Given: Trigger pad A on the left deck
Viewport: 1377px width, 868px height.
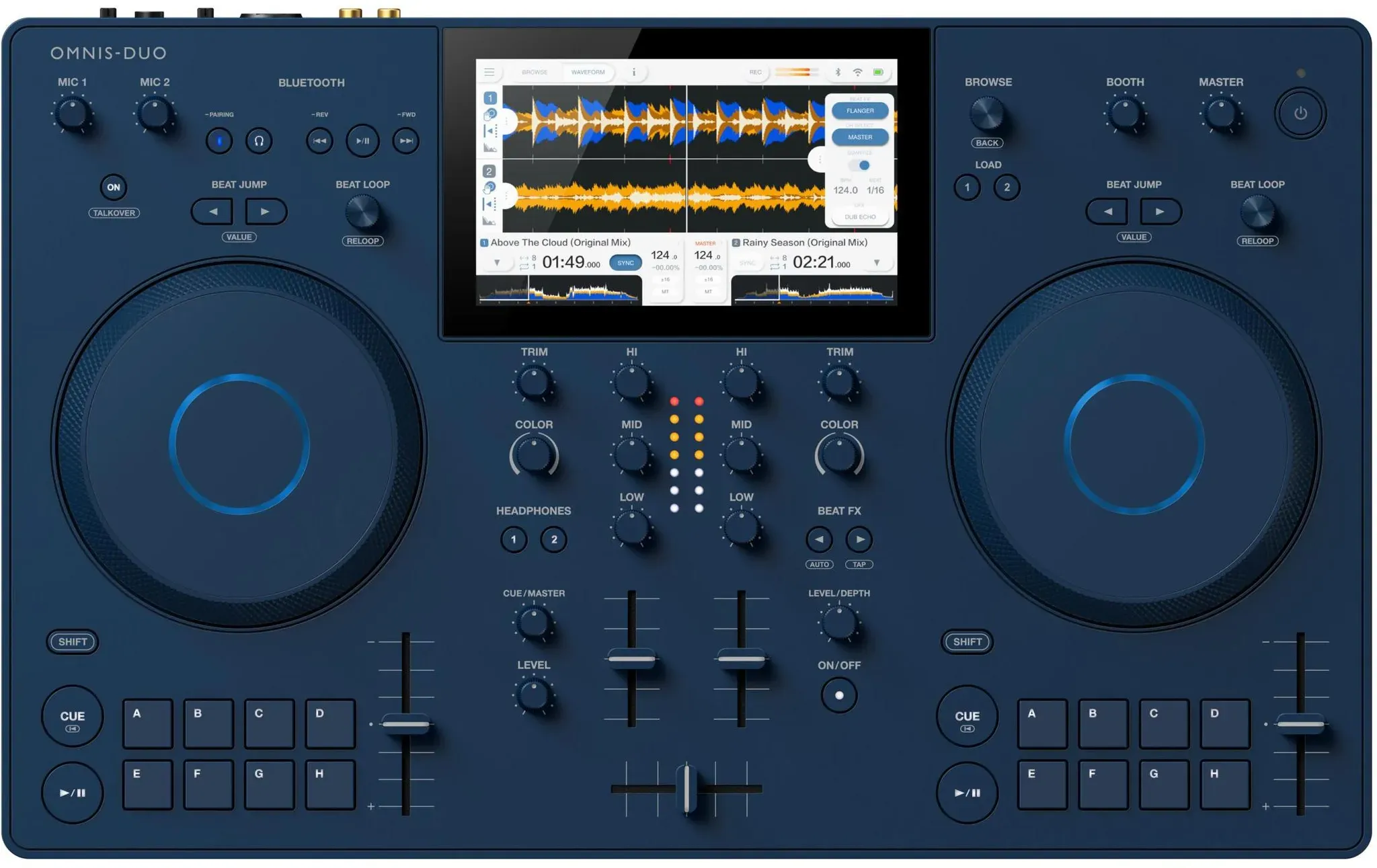Looking at the screenshot, I should tap(148, 724).
